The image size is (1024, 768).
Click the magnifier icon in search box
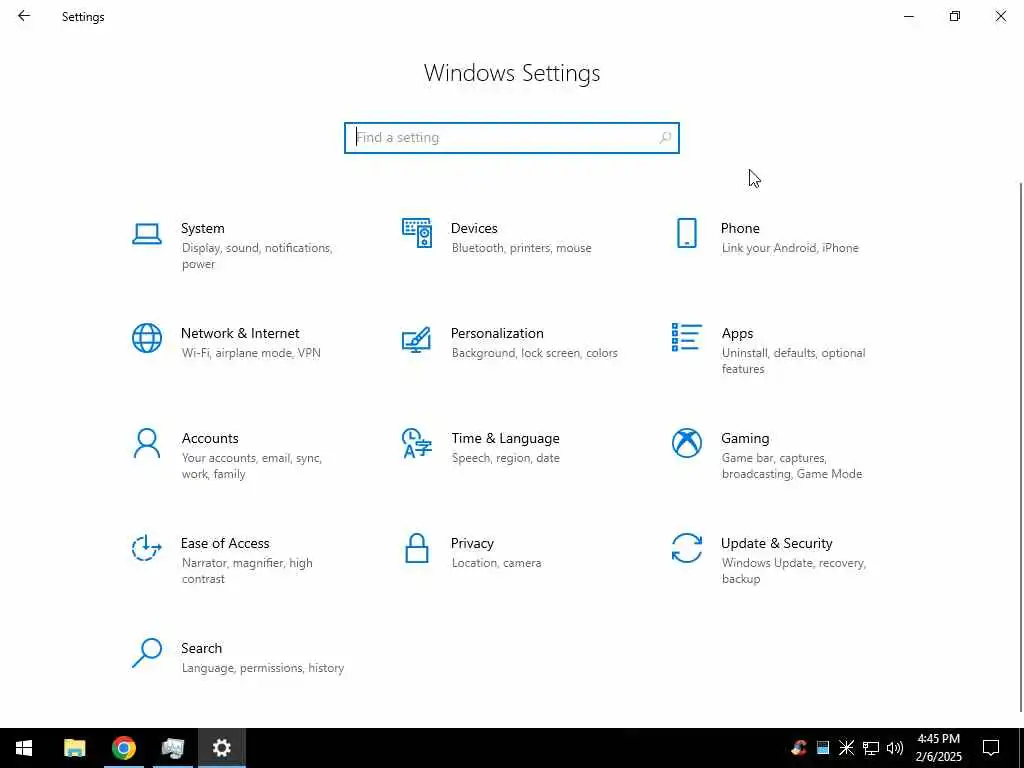click(x=665, y=138)
